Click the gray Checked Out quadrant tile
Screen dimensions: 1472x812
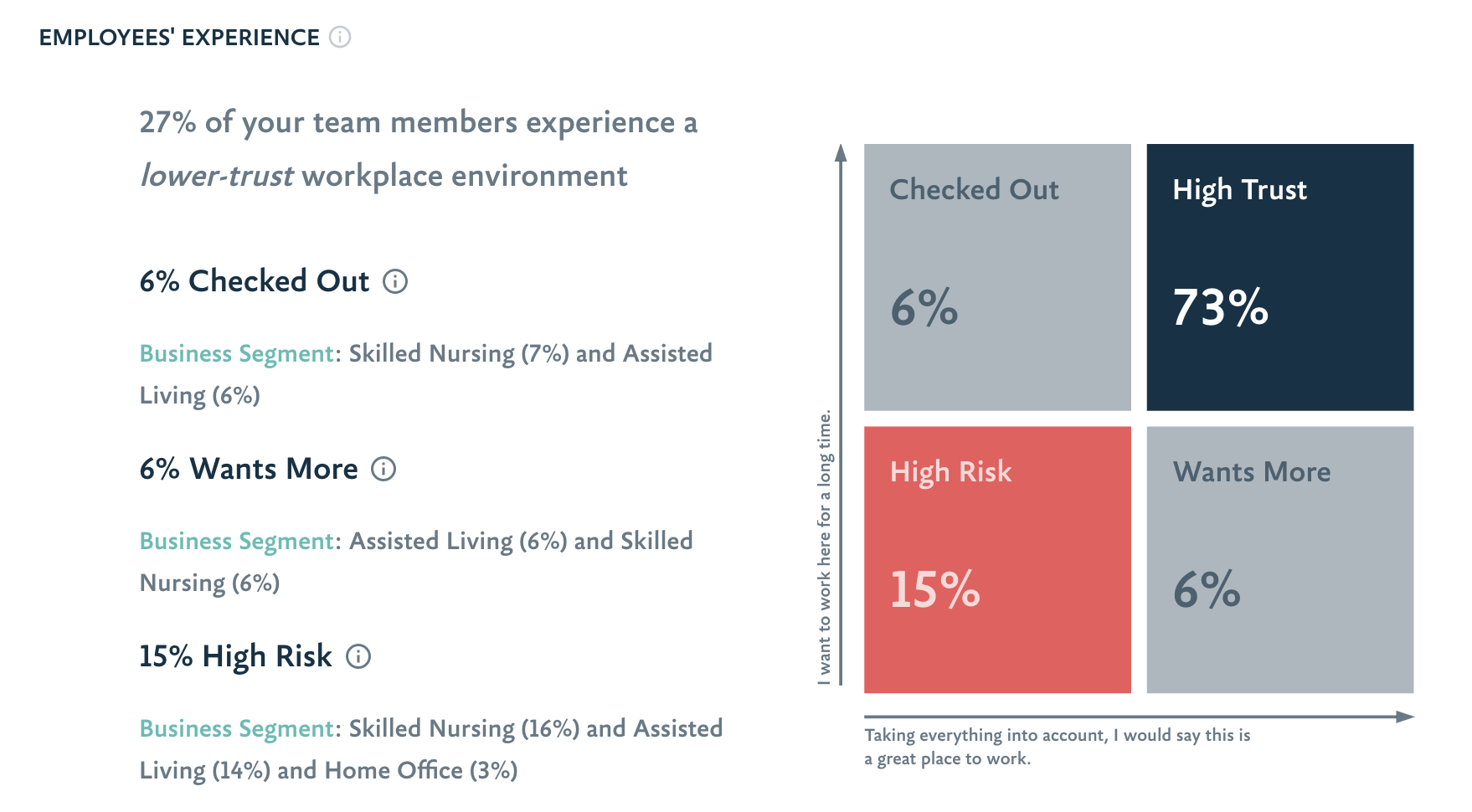click(997, 277)
